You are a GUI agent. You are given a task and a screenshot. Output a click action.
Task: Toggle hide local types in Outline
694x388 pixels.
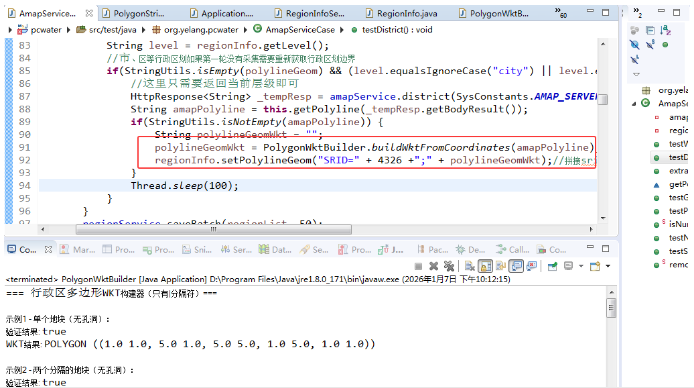(x=635, y=60)
